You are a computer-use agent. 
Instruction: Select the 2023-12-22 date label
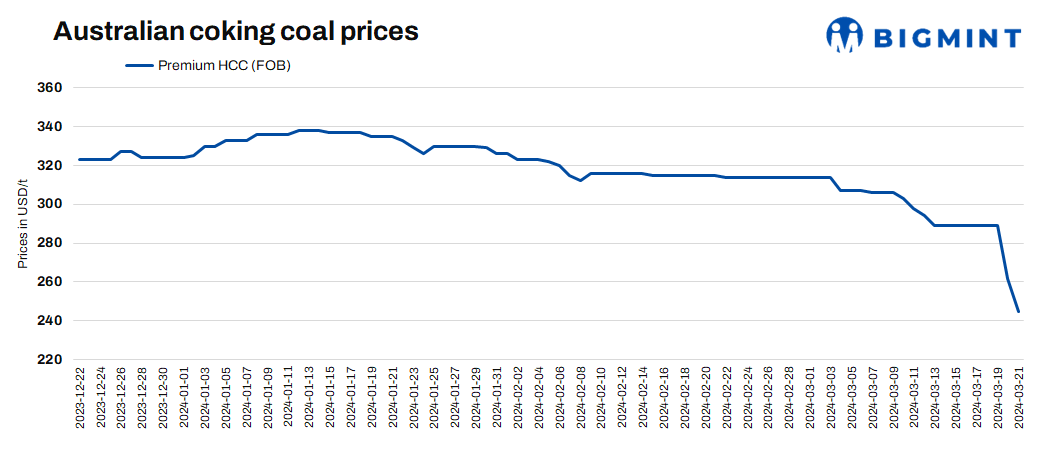[80, 398]
